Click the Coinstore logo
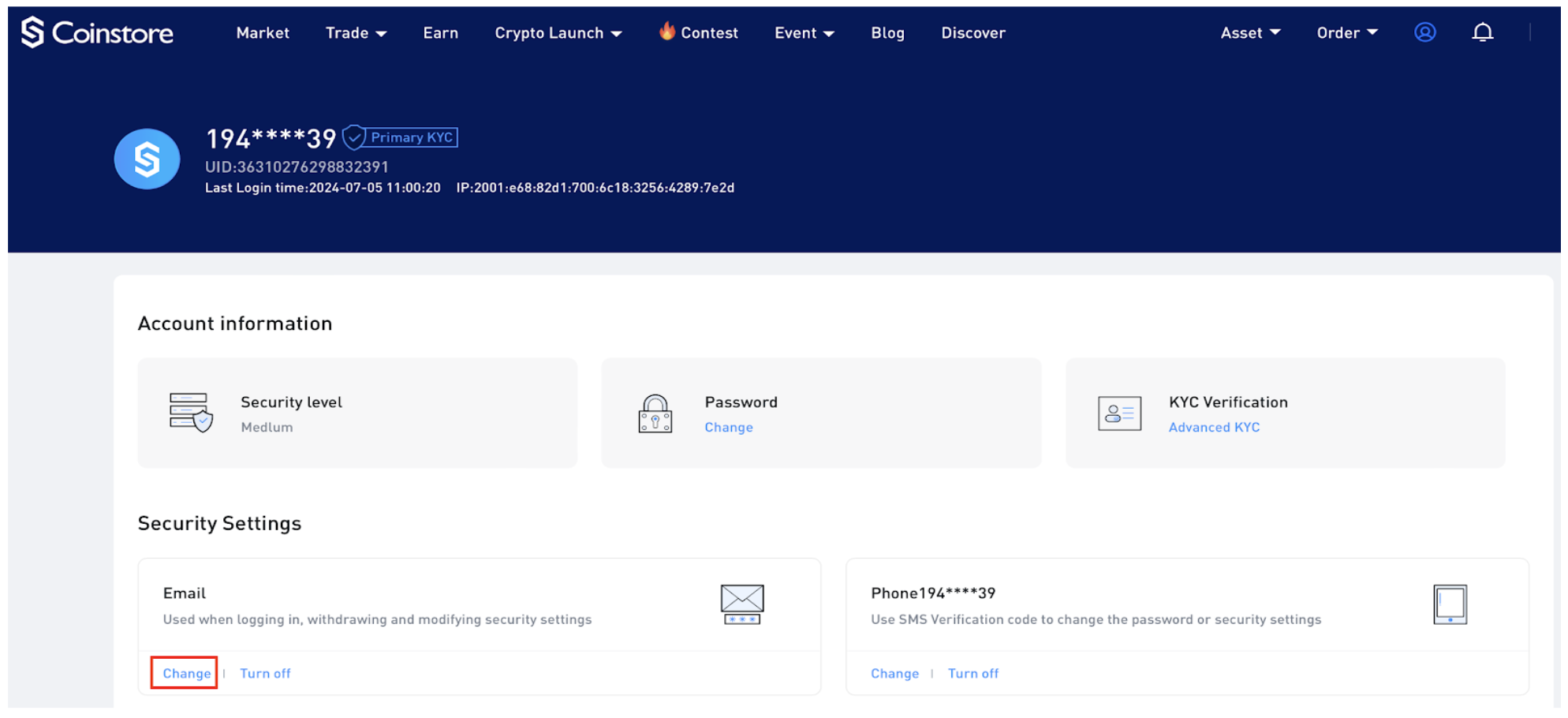1568x718 pixels. pyautogui.click(x=96, y=32)
